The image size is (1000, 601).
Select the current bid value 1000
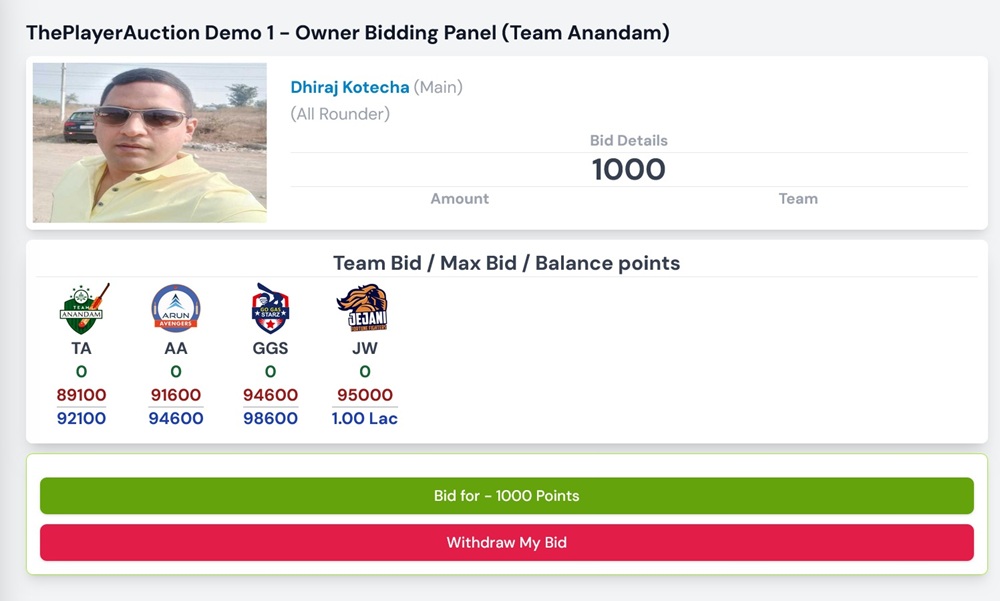coord(629,169)
